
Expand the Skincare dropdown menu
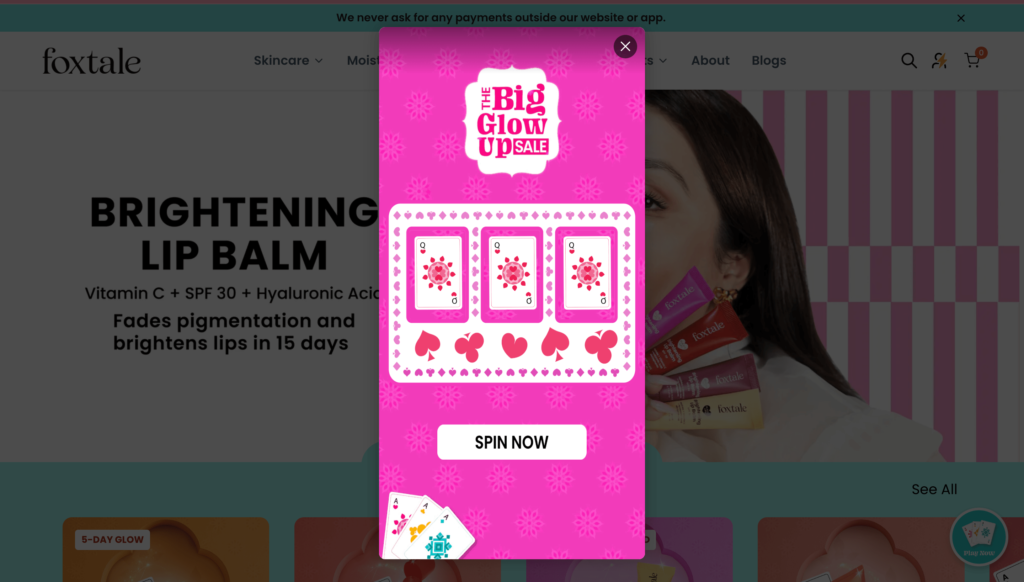click(288, 60)
